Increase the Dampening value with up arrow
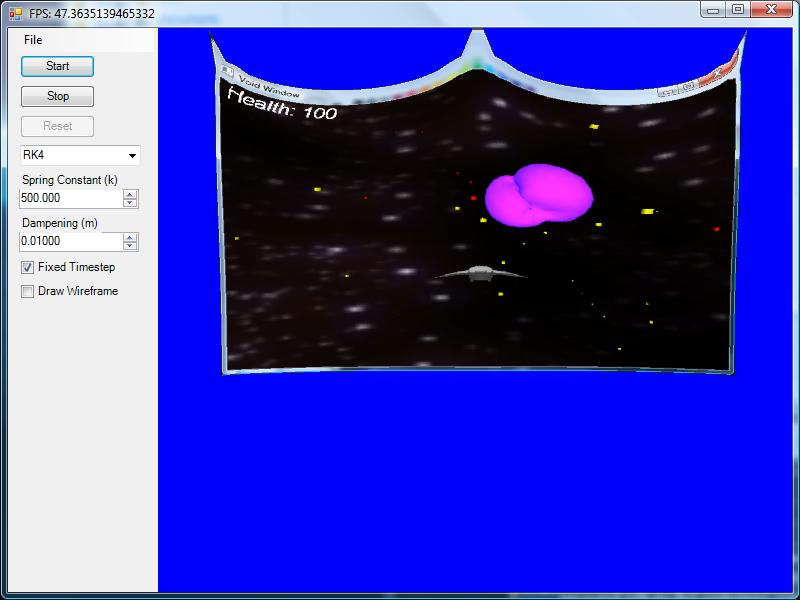Image resolution: width=800 pixels, height=600 pixels. pyautogui.click(x=130, y=237)
